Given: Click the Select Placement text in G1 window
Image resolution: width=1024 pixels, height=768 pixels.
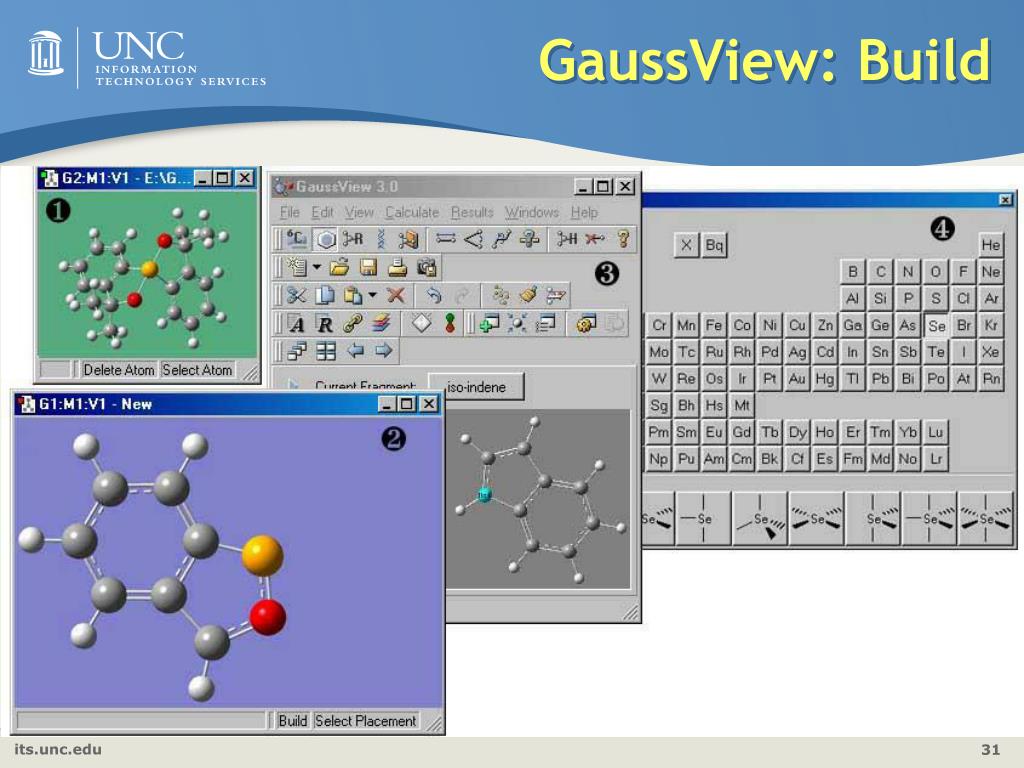Looking at the screenshot, I should pyautogui.click(x=365, y=720).
